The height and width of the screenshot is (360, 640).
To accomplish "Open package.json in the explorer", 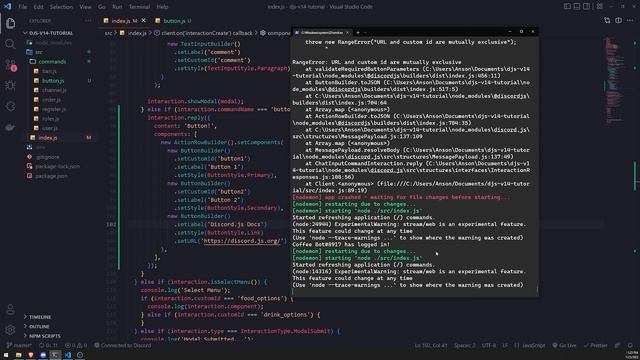I will [51, 176].
